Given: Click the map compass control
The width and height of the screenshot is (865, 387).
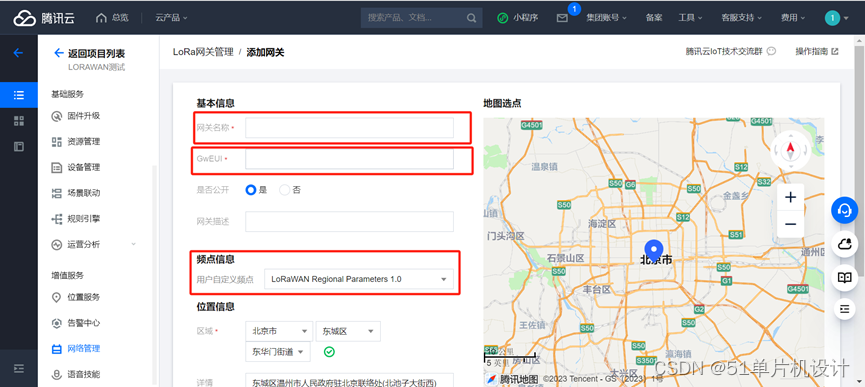Looking at the screenshot, I should [x=790, y=149].
